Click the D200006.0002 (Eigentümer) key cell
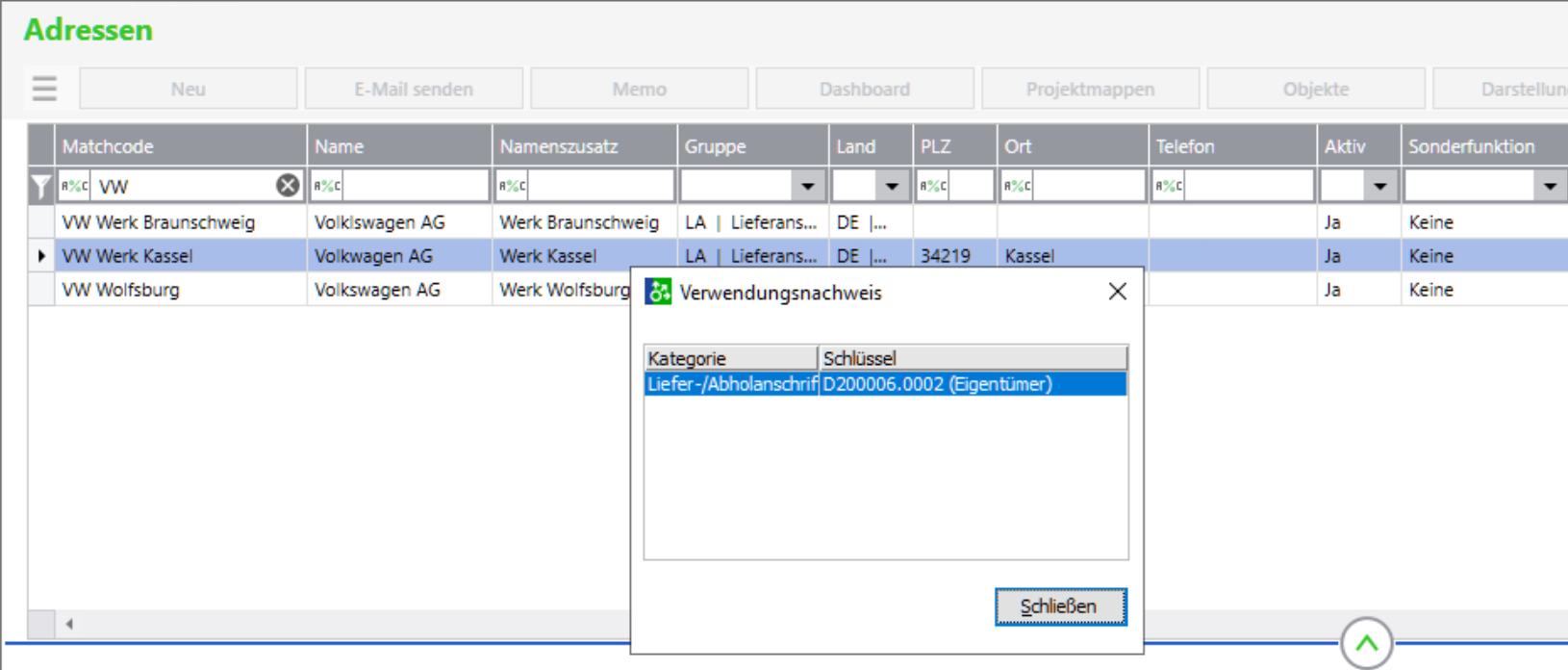1568x670 pixels. click(974, 384)
